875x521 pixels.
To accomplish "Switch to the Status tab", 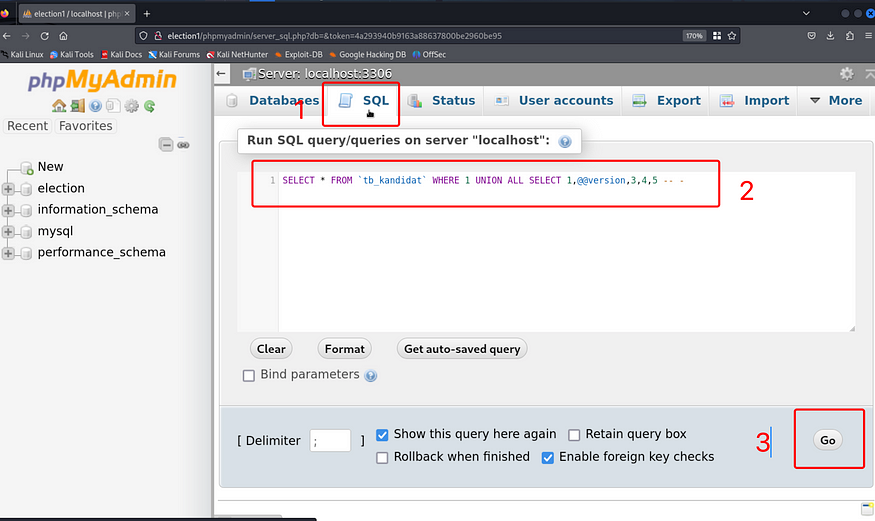I will pos(441,100).
